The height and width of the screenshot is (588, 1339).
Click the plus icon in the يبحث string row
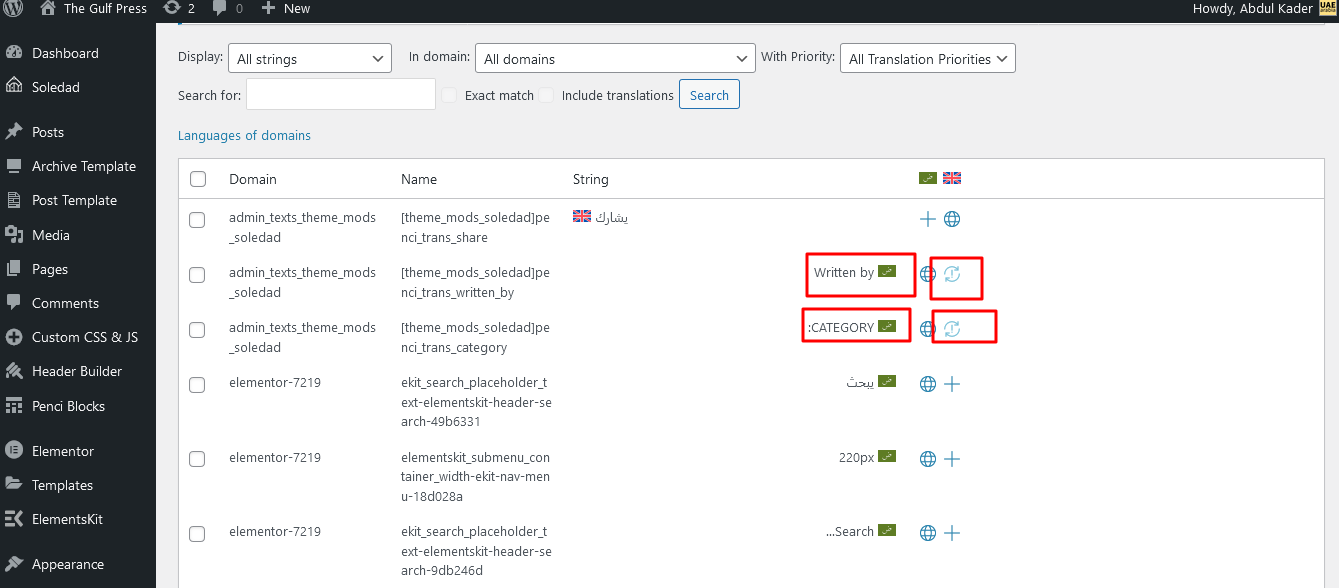(952, 384)
